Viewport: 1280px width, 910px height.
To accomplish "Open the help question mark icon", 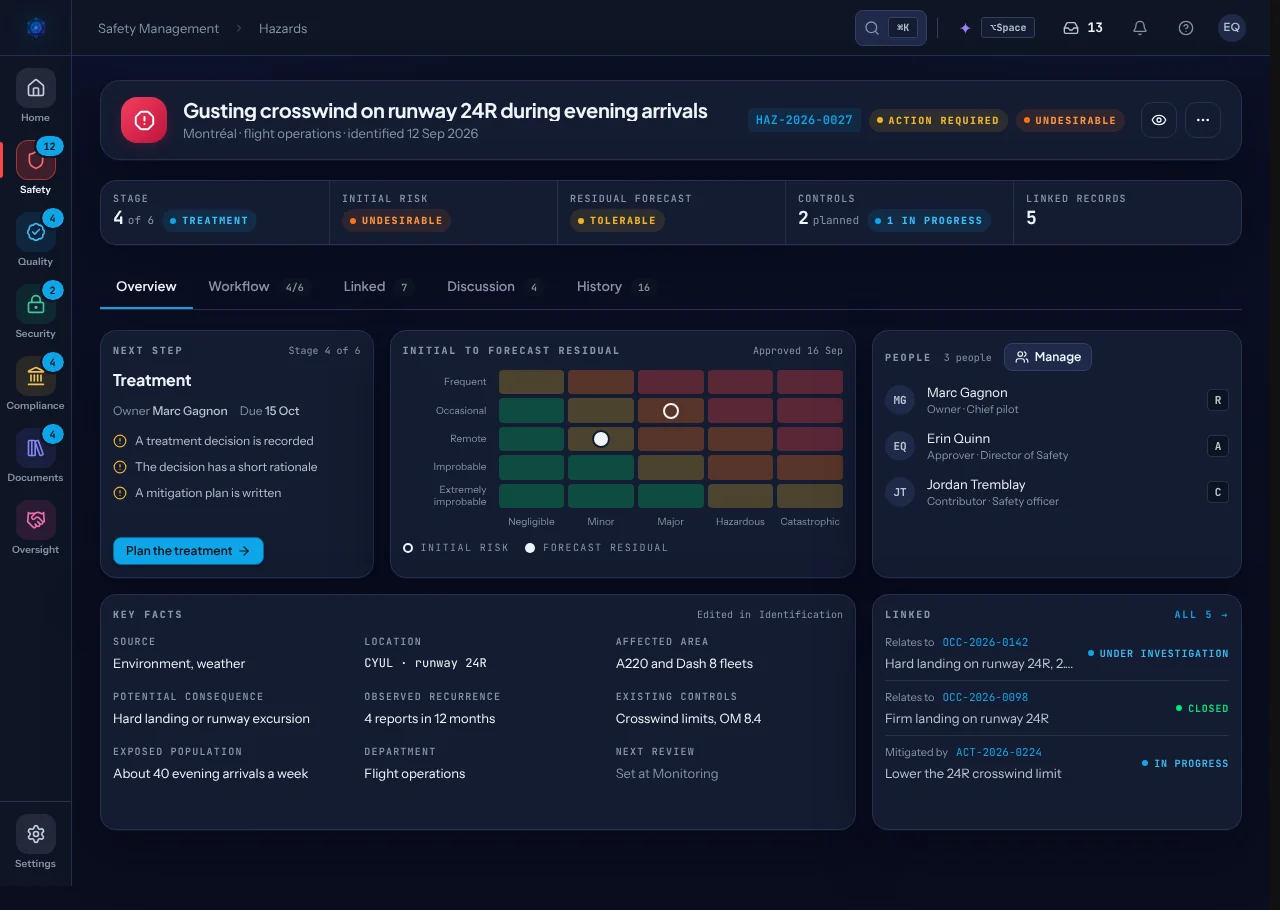I will [1186, 28].
